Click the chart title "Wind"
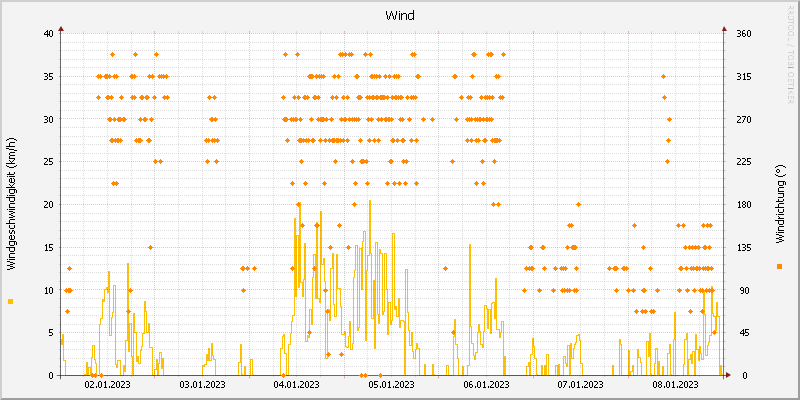This screenshot has width=800, height=400. click(400, 16)
